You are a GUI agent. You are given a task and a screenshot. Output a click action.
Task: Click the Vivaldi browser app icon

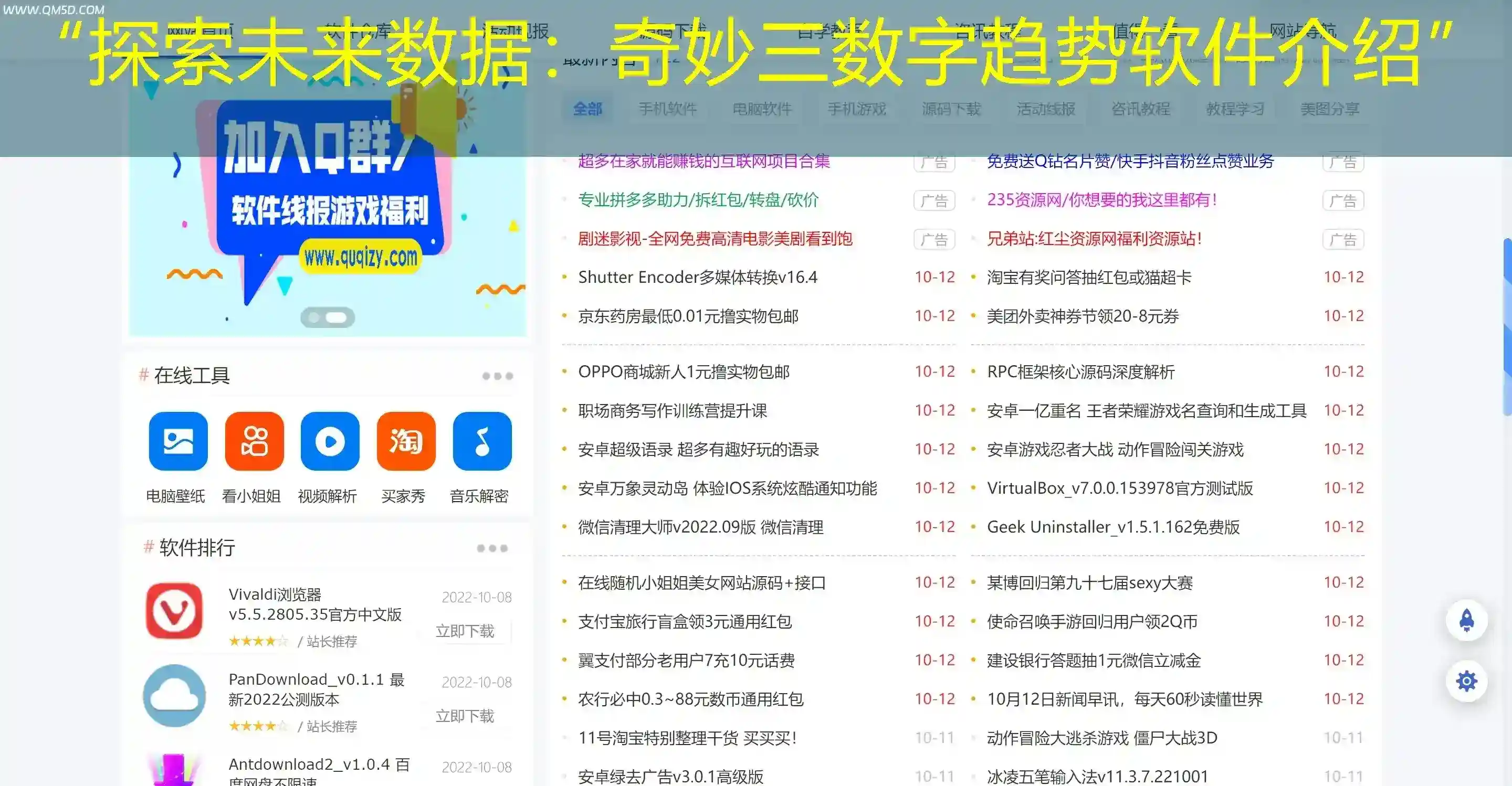click(x=174, y=611)
